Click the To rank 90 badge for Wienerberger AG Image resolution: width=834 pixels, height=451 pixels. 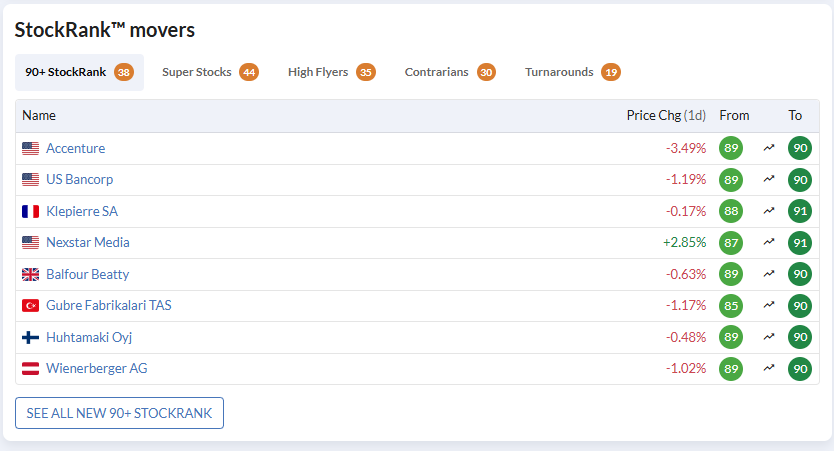pos(800,369)
